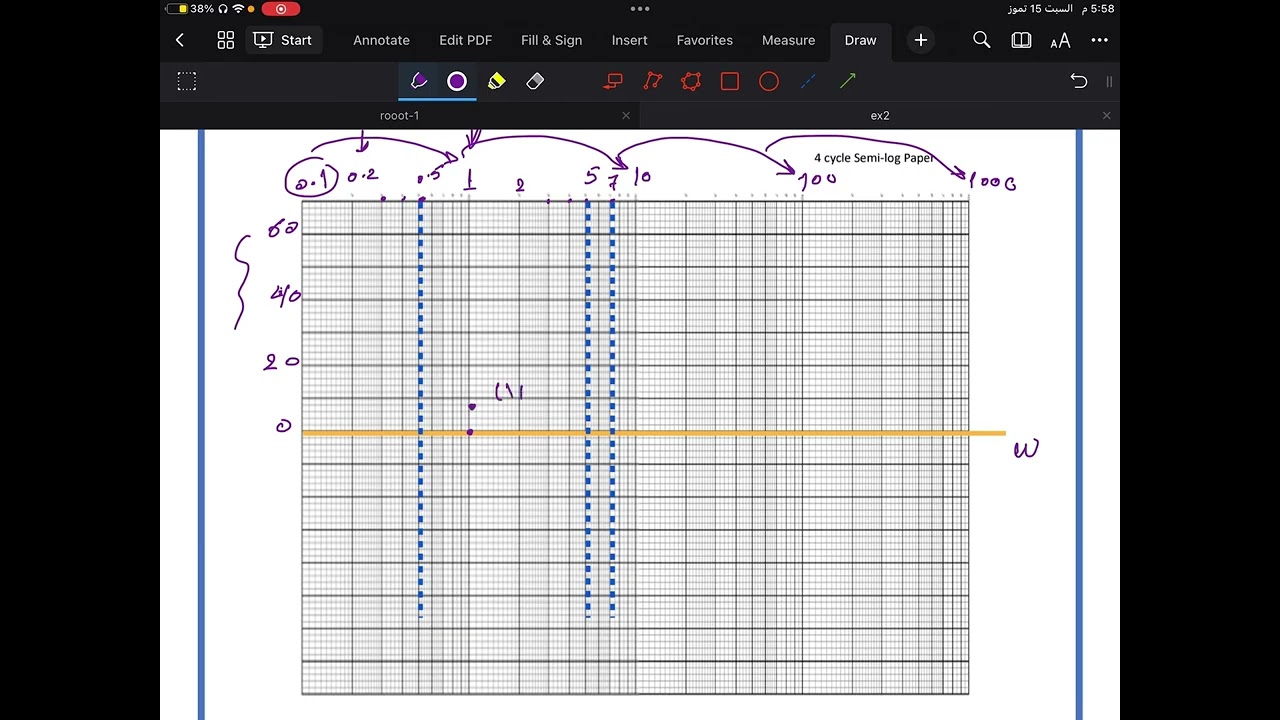Viewport: 1280px width, 720px height.
Task: Close the rooot-1 document tab
Action: click(x=626, y=115)
